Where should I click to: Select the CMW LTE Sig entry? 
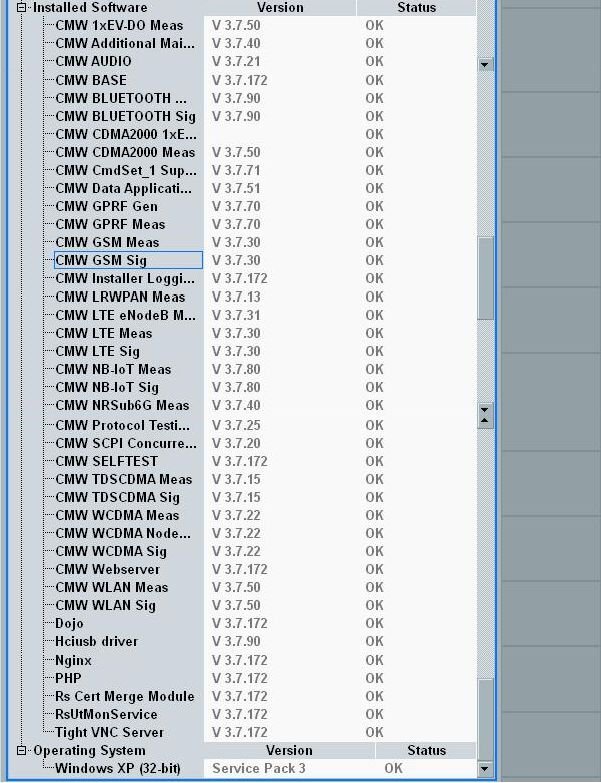coord(97,352)
